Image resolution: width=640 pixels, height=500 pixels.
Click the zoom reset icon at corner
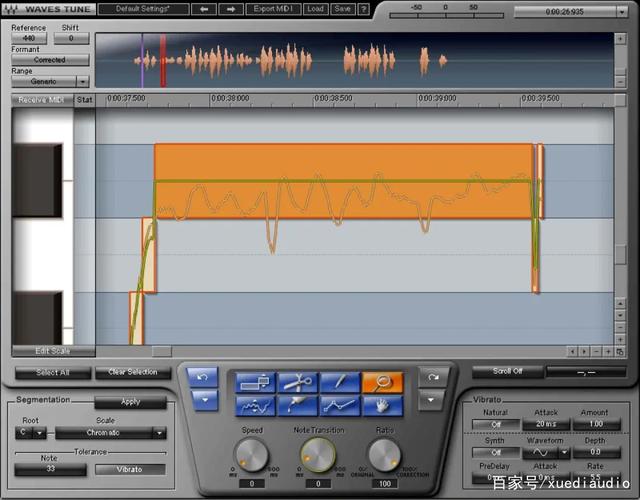(x=620, y=351)
